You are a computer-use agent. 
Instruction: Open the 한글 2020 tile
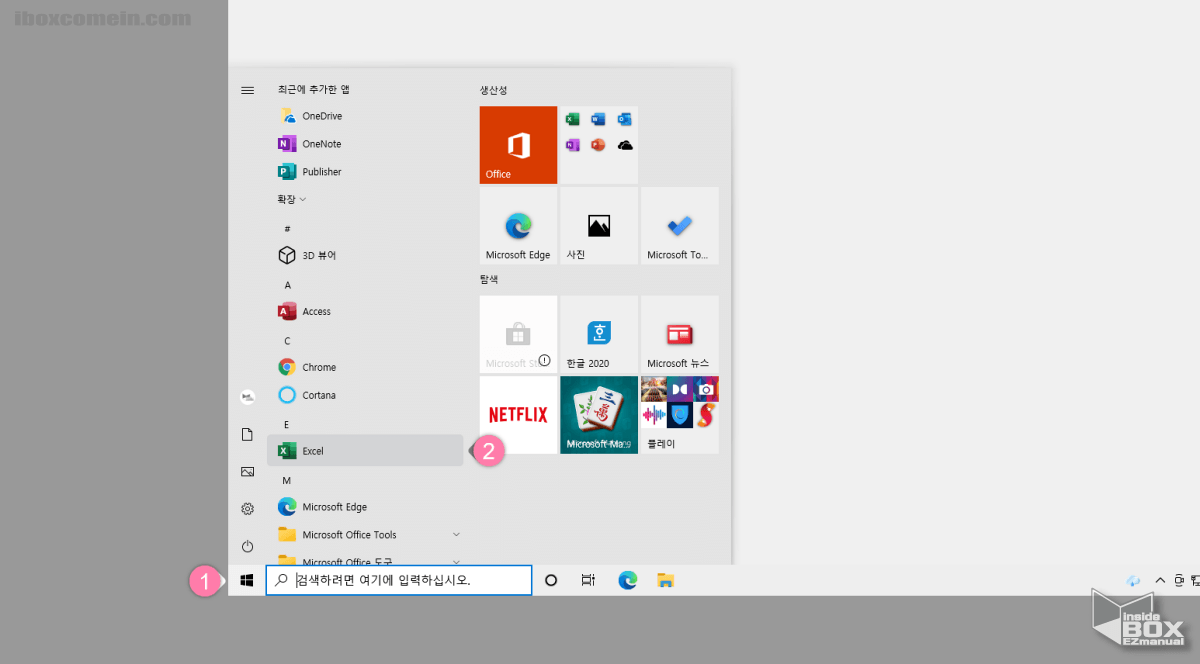point(598,334)
